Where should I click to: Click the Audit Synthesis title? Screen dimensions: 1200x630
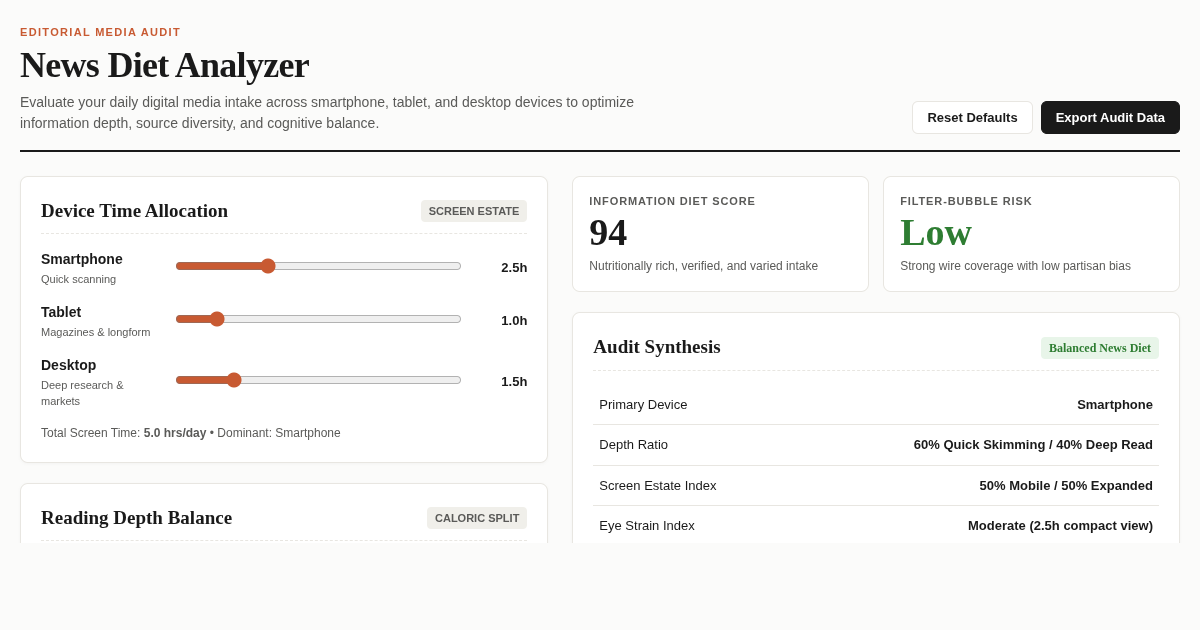(657, 347)
